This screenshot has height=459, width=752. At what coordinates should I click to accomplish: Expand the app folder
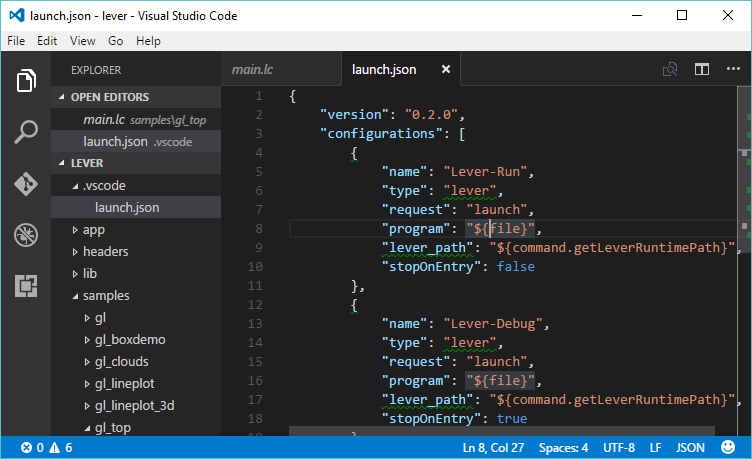point(94,230)
